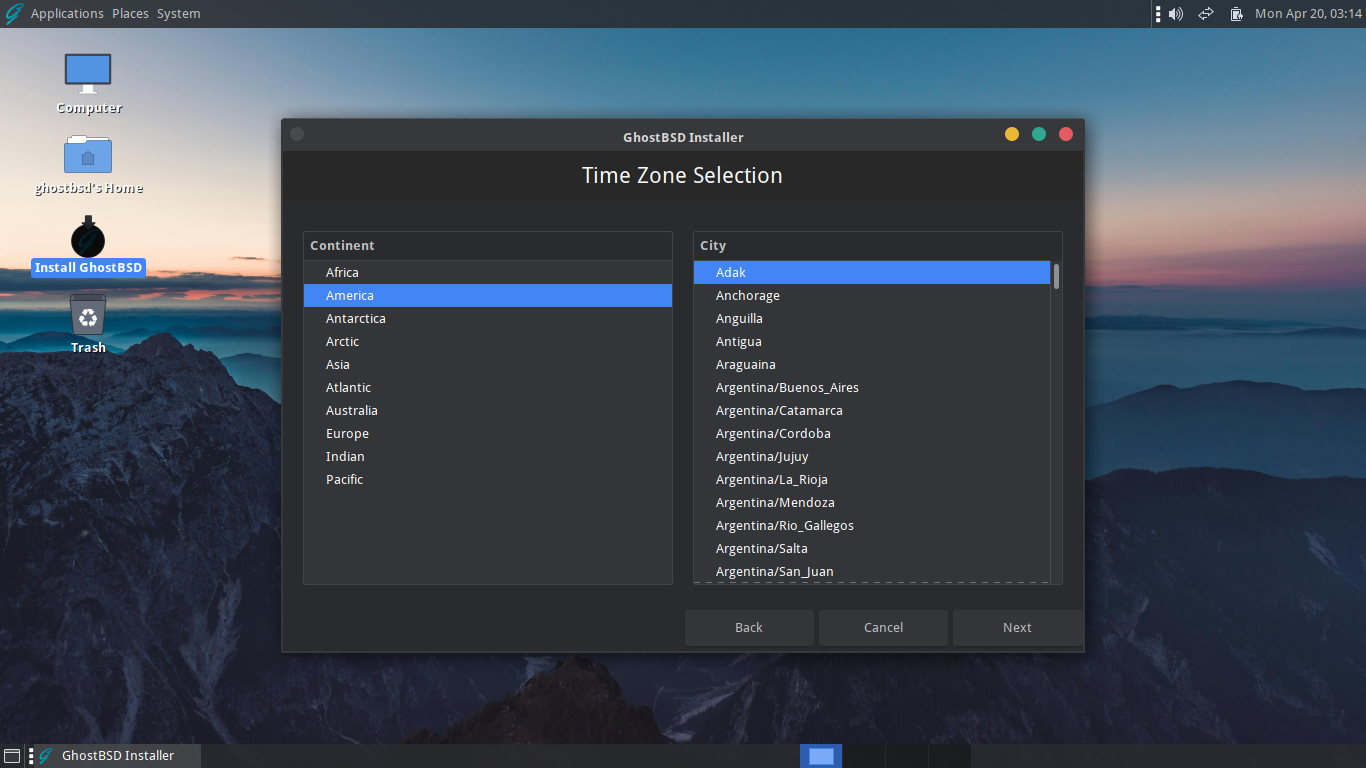The width and height of the screenshot is (1366, 768).
Task: Select Indian in the Continent list
Action: click(488, 457)
